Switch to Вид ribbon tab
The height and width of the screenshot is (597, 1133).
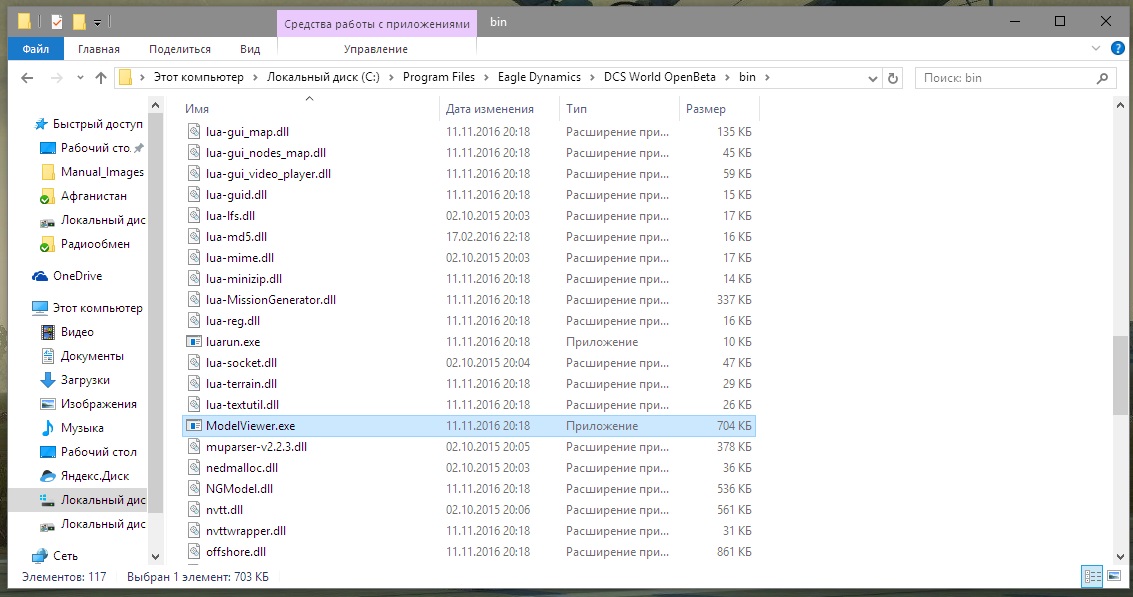point(250,49)
